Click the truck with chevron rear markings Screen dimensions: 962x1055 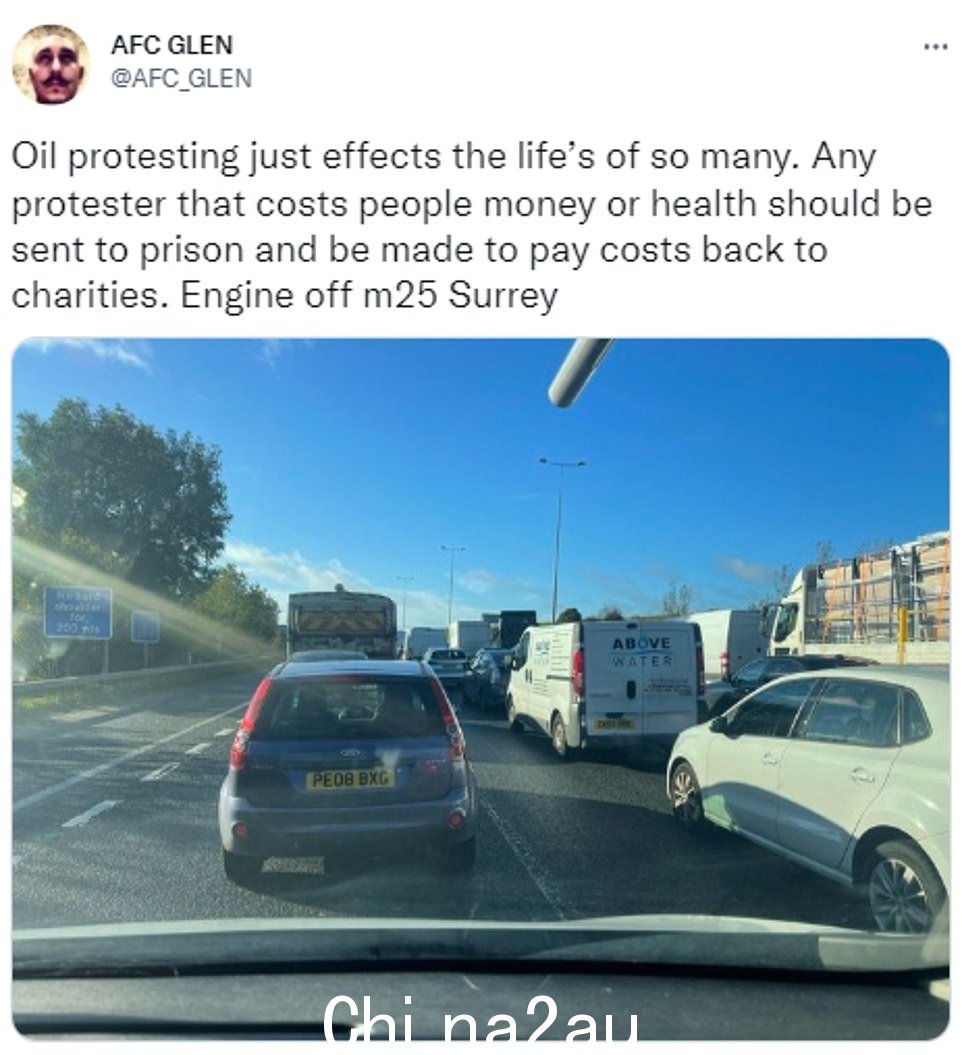pyautogui.click(x=342, y=621)
